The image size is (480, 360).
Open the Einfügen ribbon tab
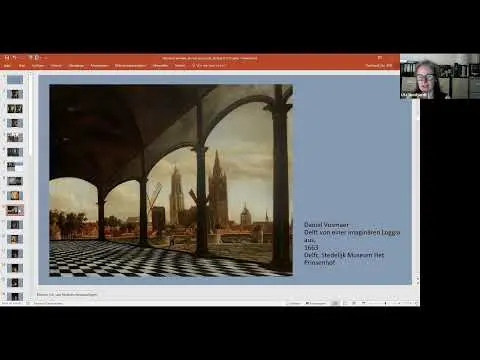click(x=38, y=66)
